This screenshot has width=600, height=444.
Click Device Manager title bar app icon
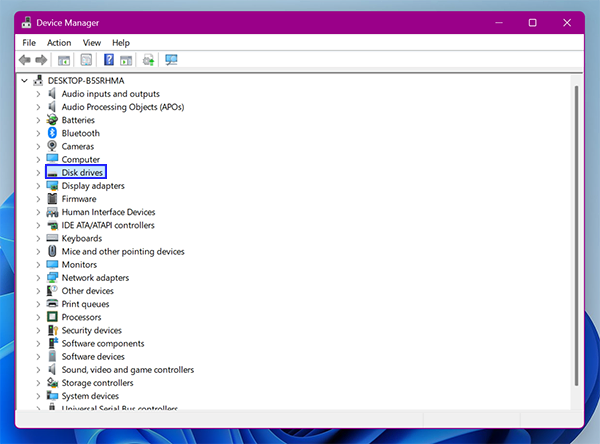26,22
